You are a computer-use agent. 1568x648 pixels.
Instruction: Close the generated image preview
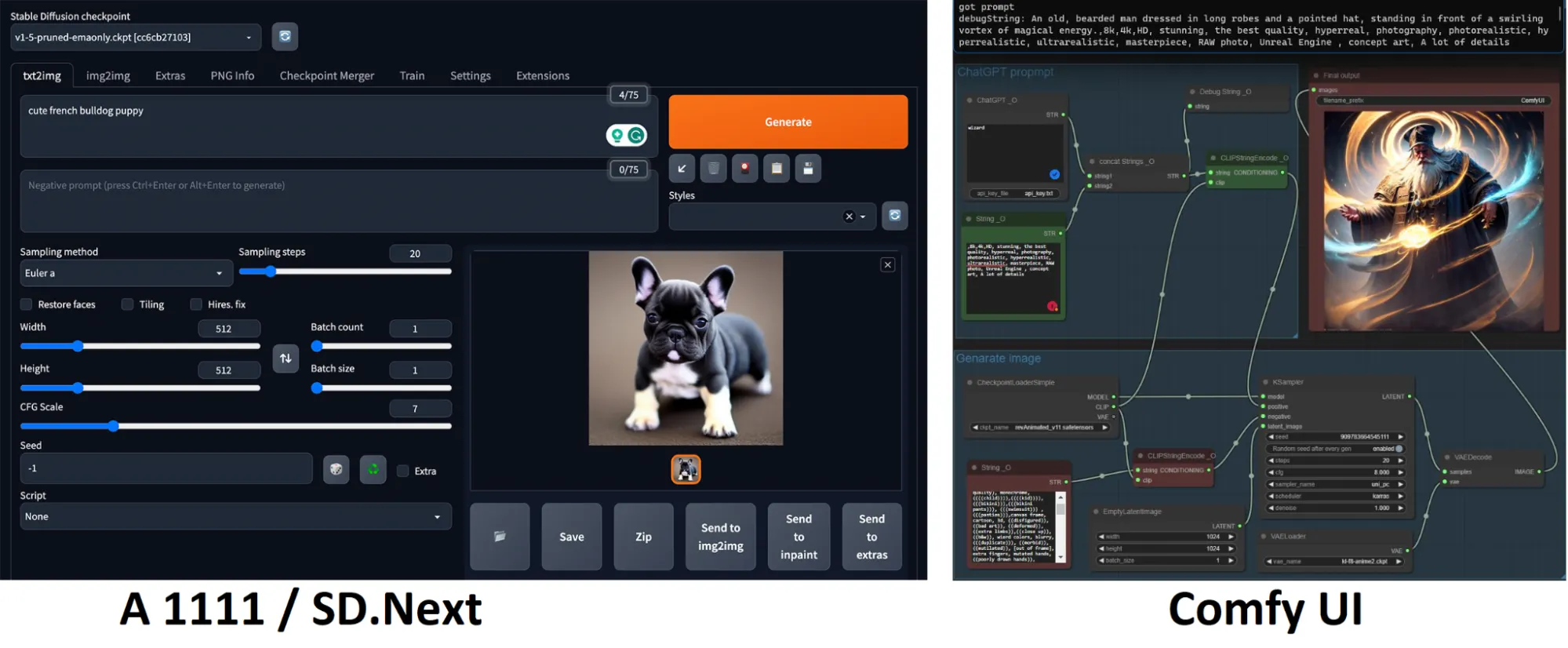[888, 265]
